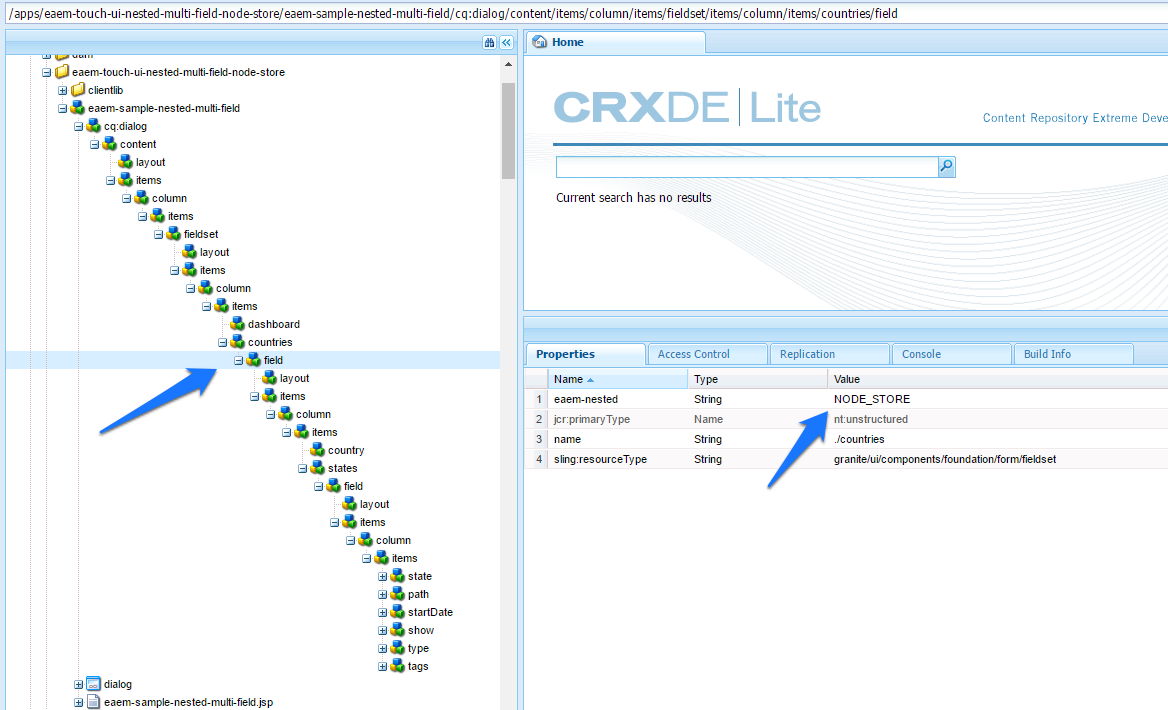Image resolution: width=1168 pixels, height=710 pixels.
Task: Open the Build Info tab
Action: click(1074, 354)
